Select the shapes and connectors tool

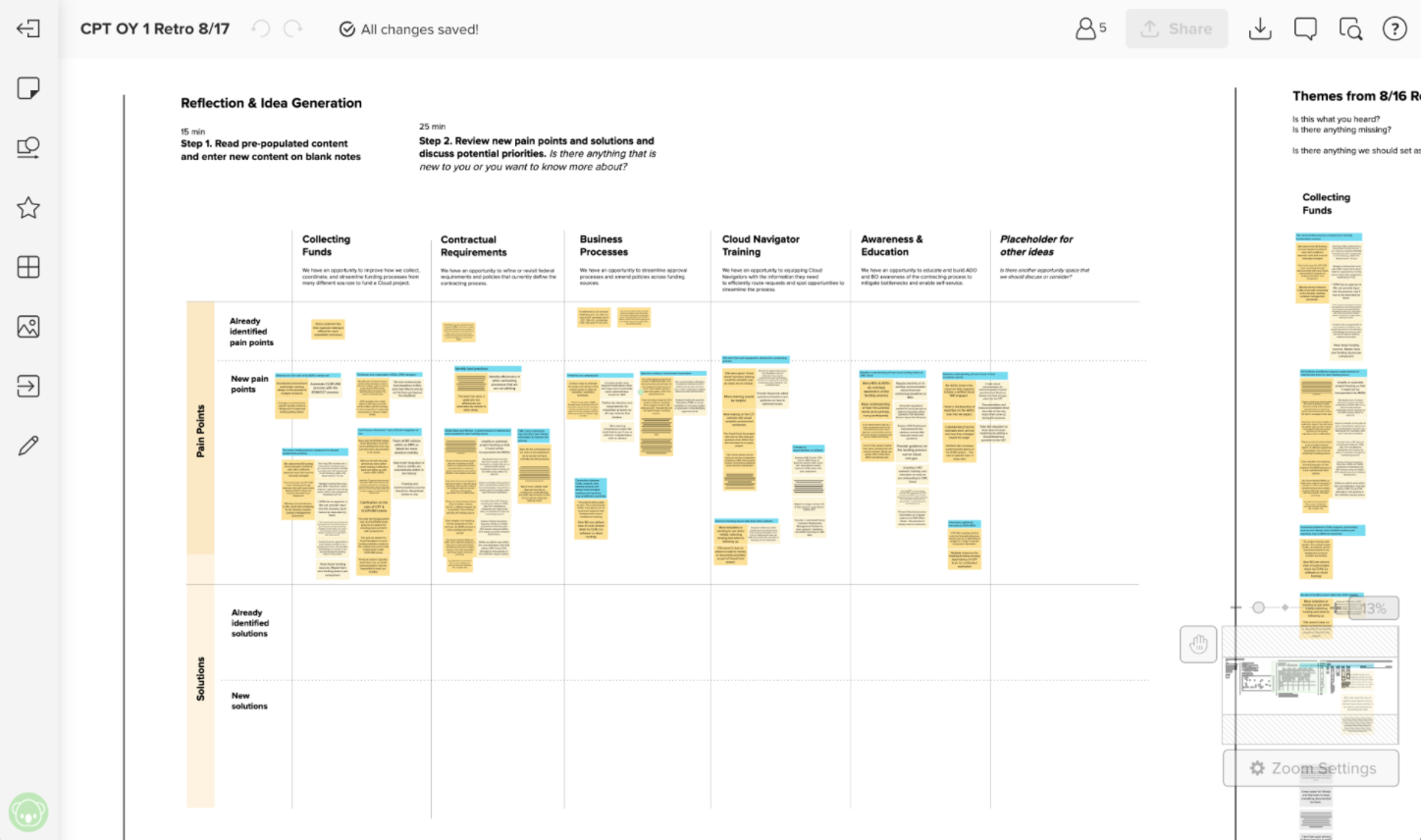[28, 147]
